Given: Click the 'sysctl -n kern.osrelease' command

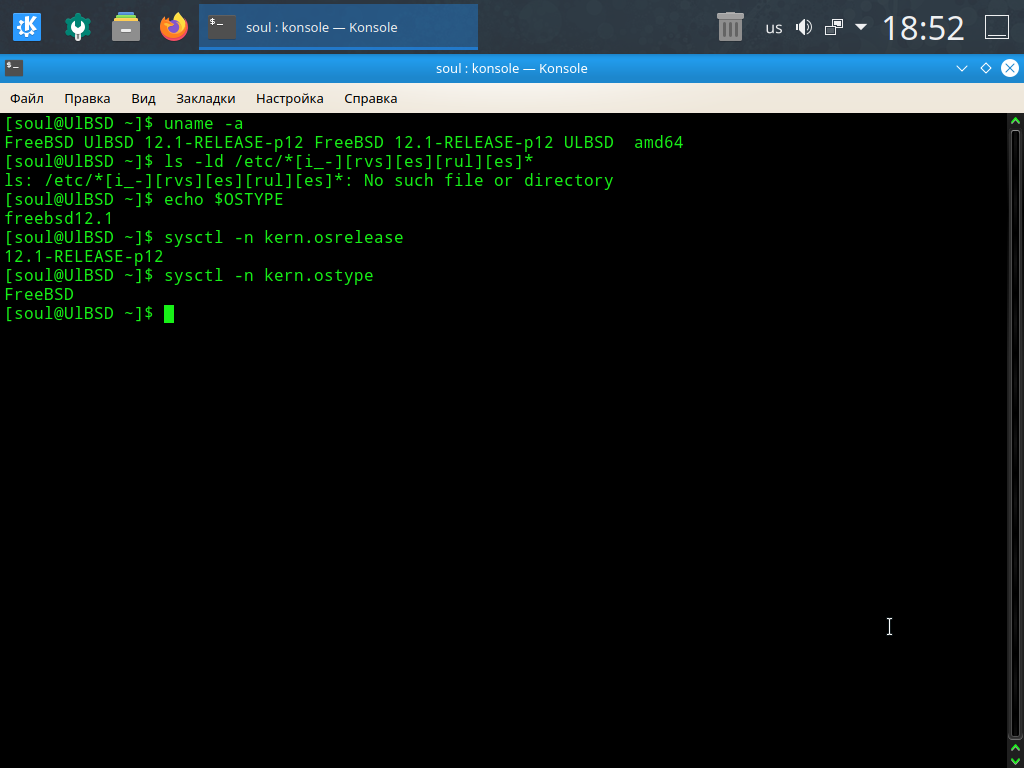Looking at the screenshot, I should (283, 237).
